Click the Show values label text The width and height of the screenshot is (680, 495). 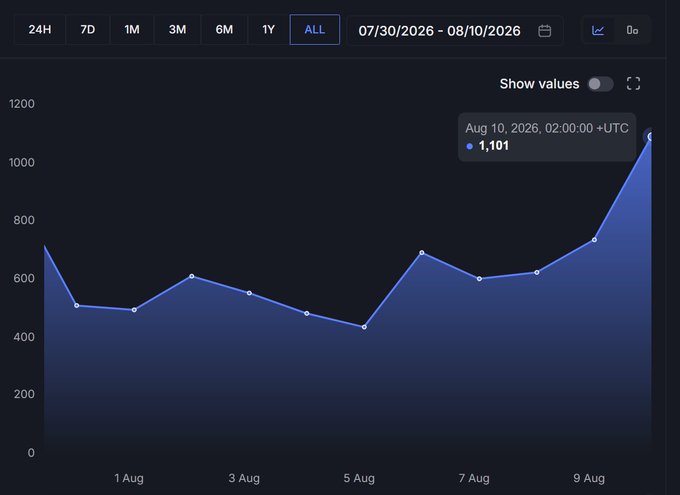[539, 84]
